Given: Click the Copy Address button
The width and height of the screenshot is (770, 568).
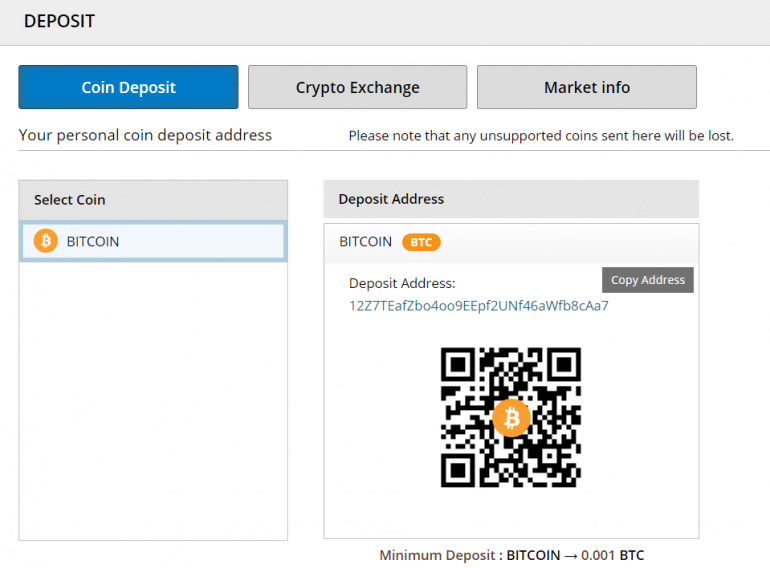Looking at the screenshot, I should 648,280.
